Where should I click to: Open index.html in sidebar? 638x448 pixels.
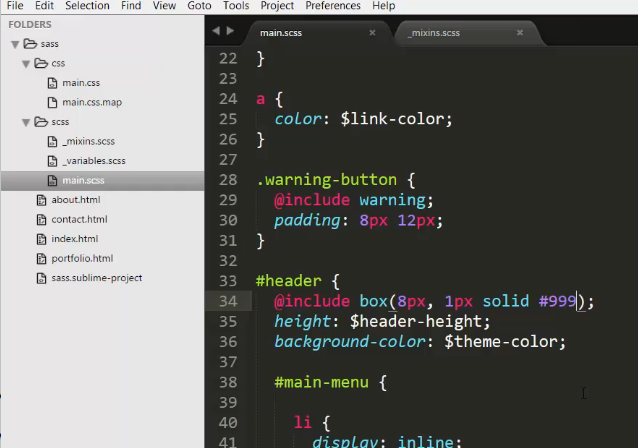click(74, 239)
